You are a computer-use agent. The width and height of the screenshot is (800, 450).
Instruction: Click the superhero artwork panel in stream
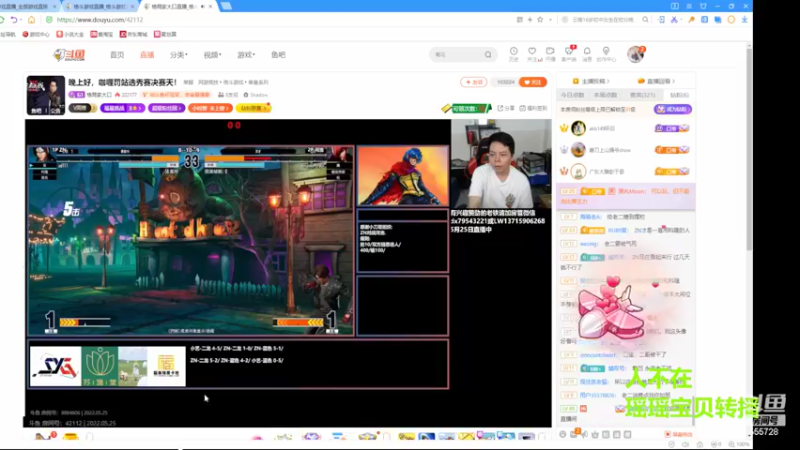tap(403, 176)
